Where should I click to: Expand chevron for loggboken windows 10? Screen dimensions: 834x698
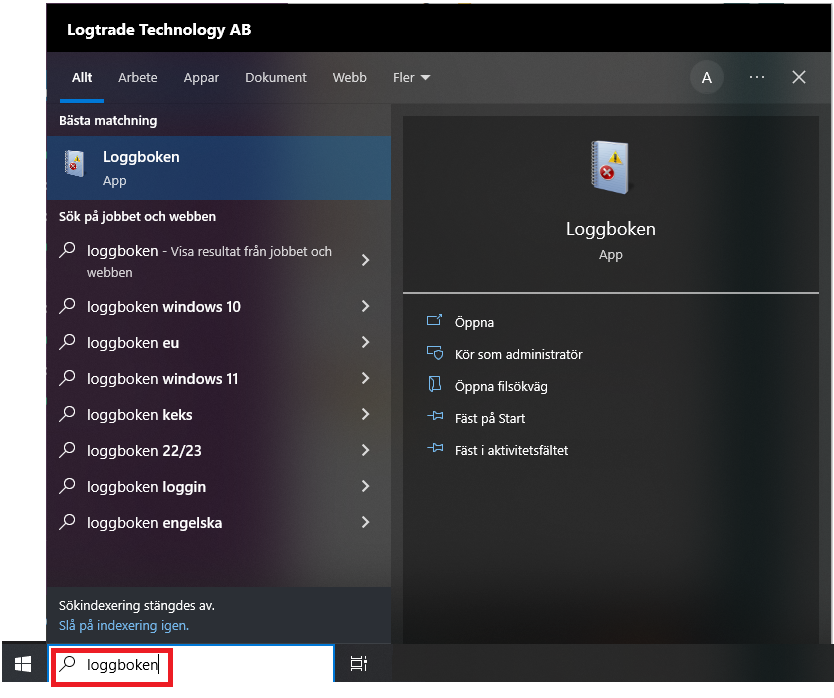click(x=365, y=306)
